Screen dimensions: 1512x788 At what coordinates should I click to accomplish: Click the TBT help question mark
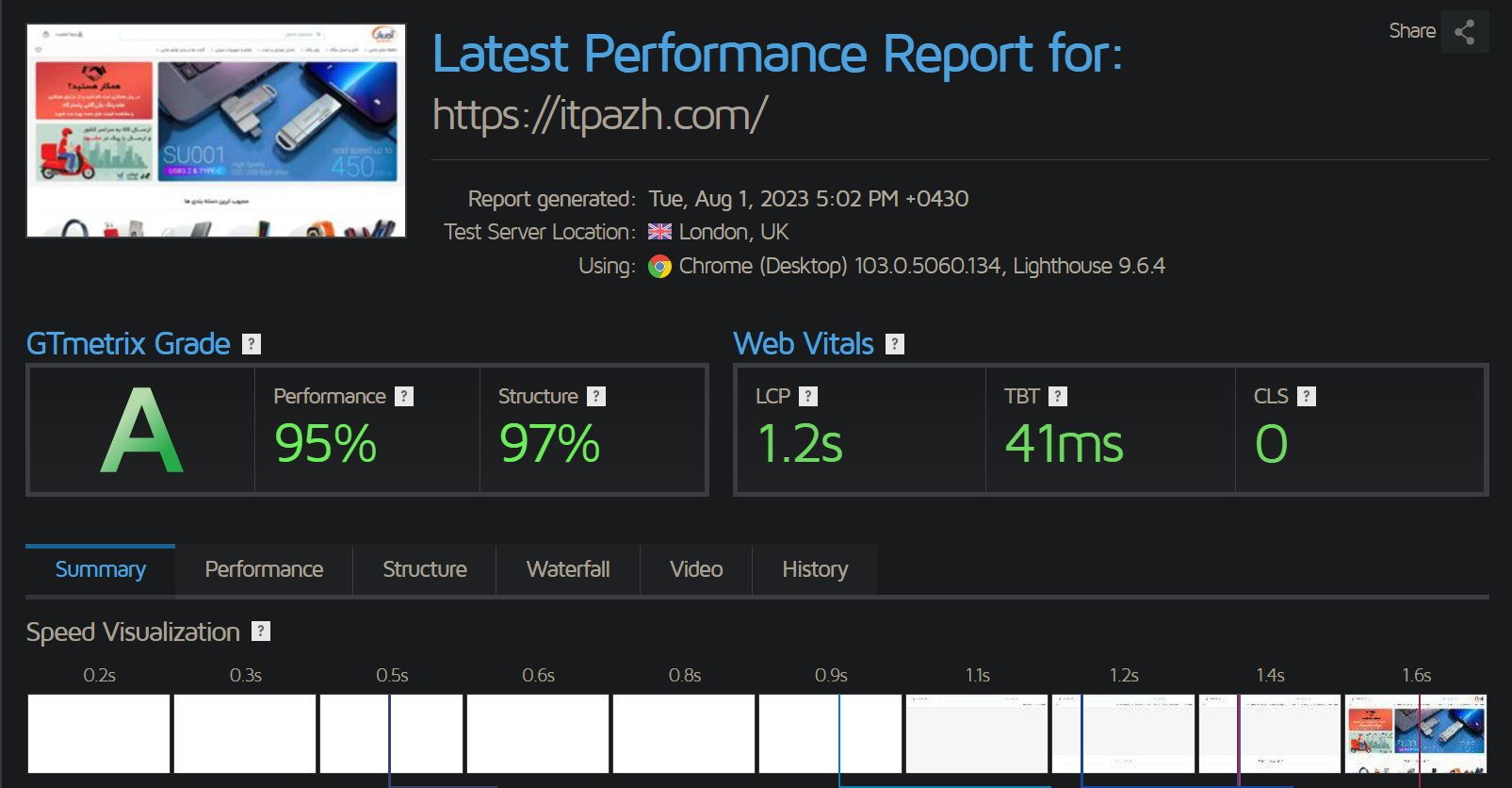(1058, 397)
